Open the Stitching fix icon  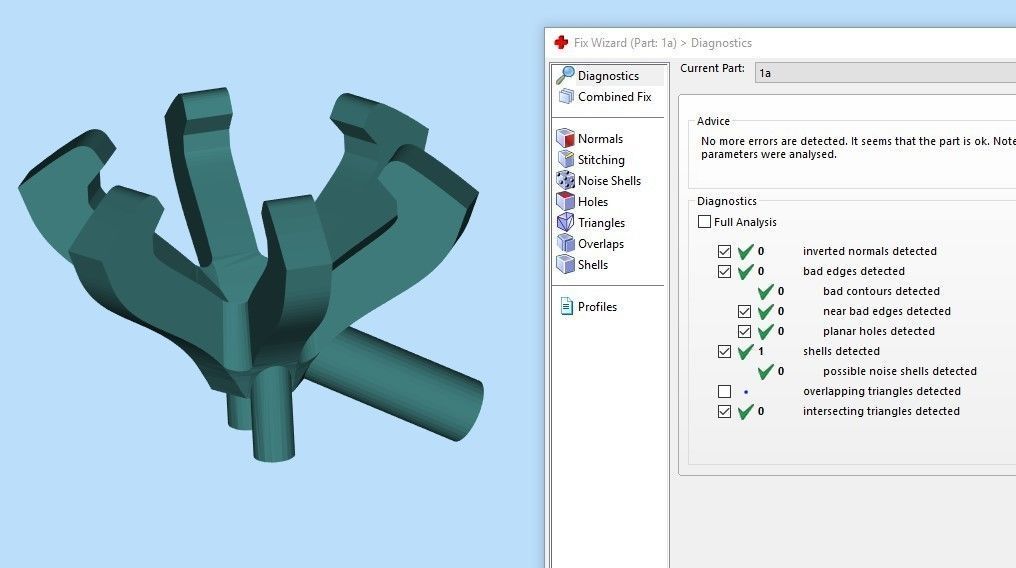click(x=565, y=159)
